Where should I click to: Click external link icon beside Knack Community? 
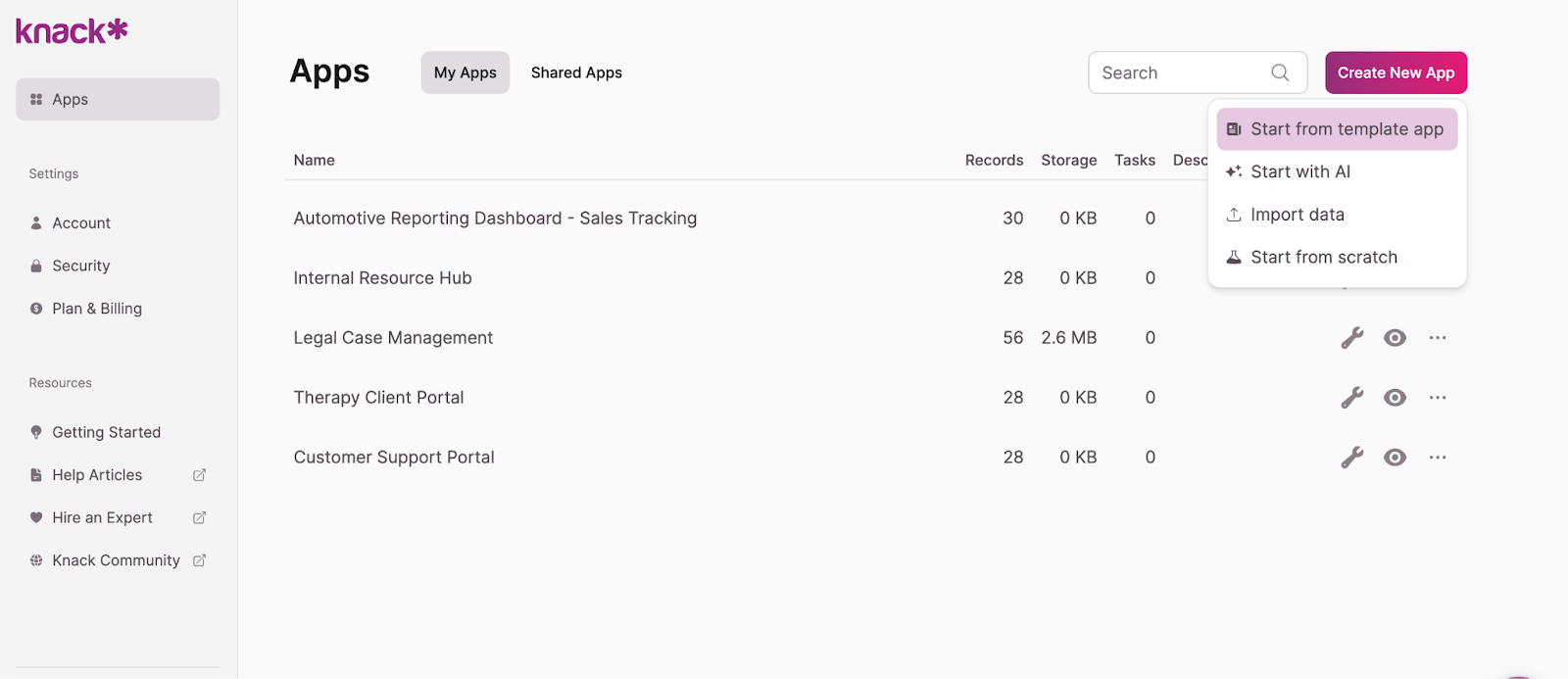[200, 560]
